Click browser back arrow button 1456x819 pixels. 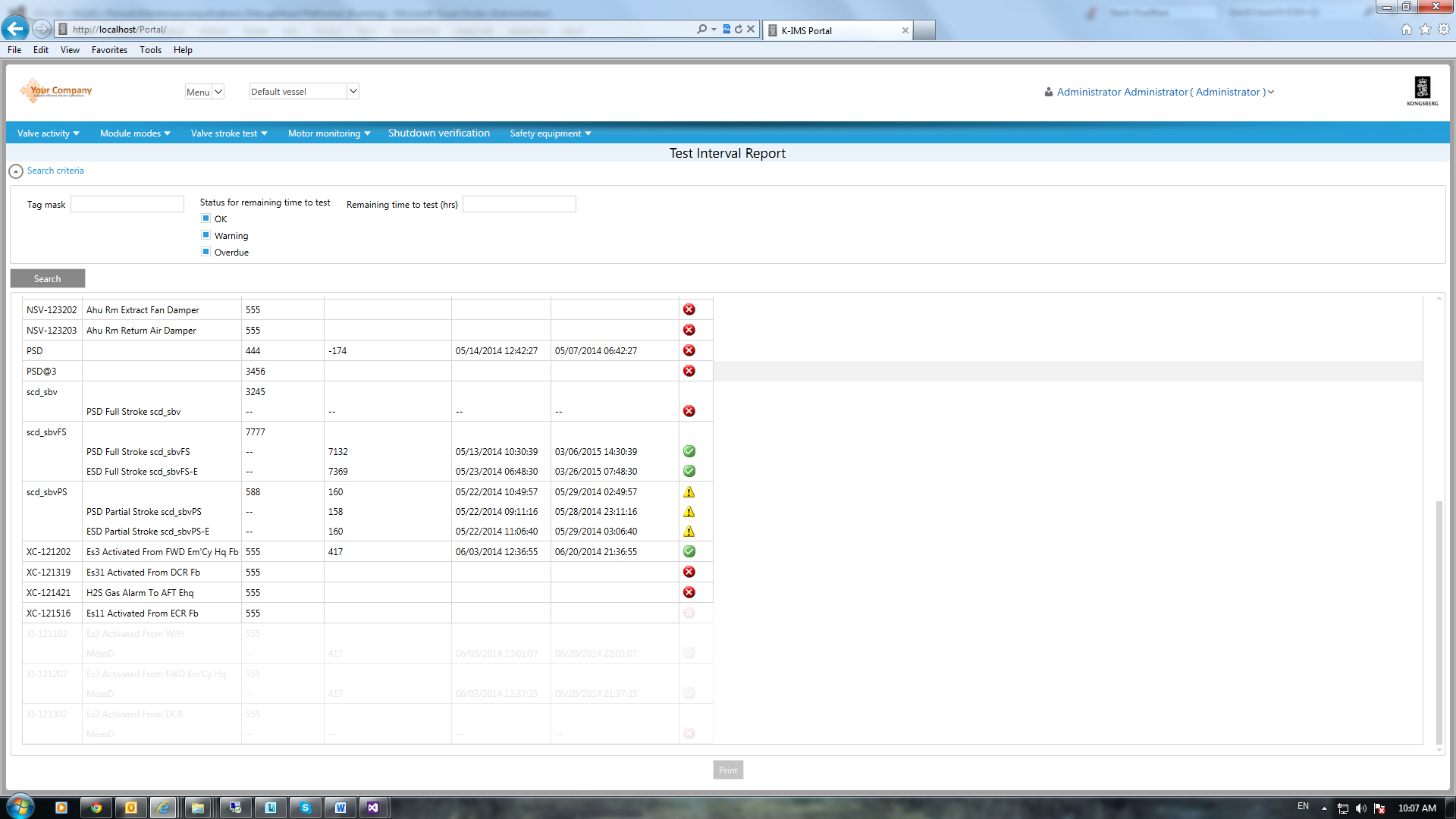click(x=15, y=29)
